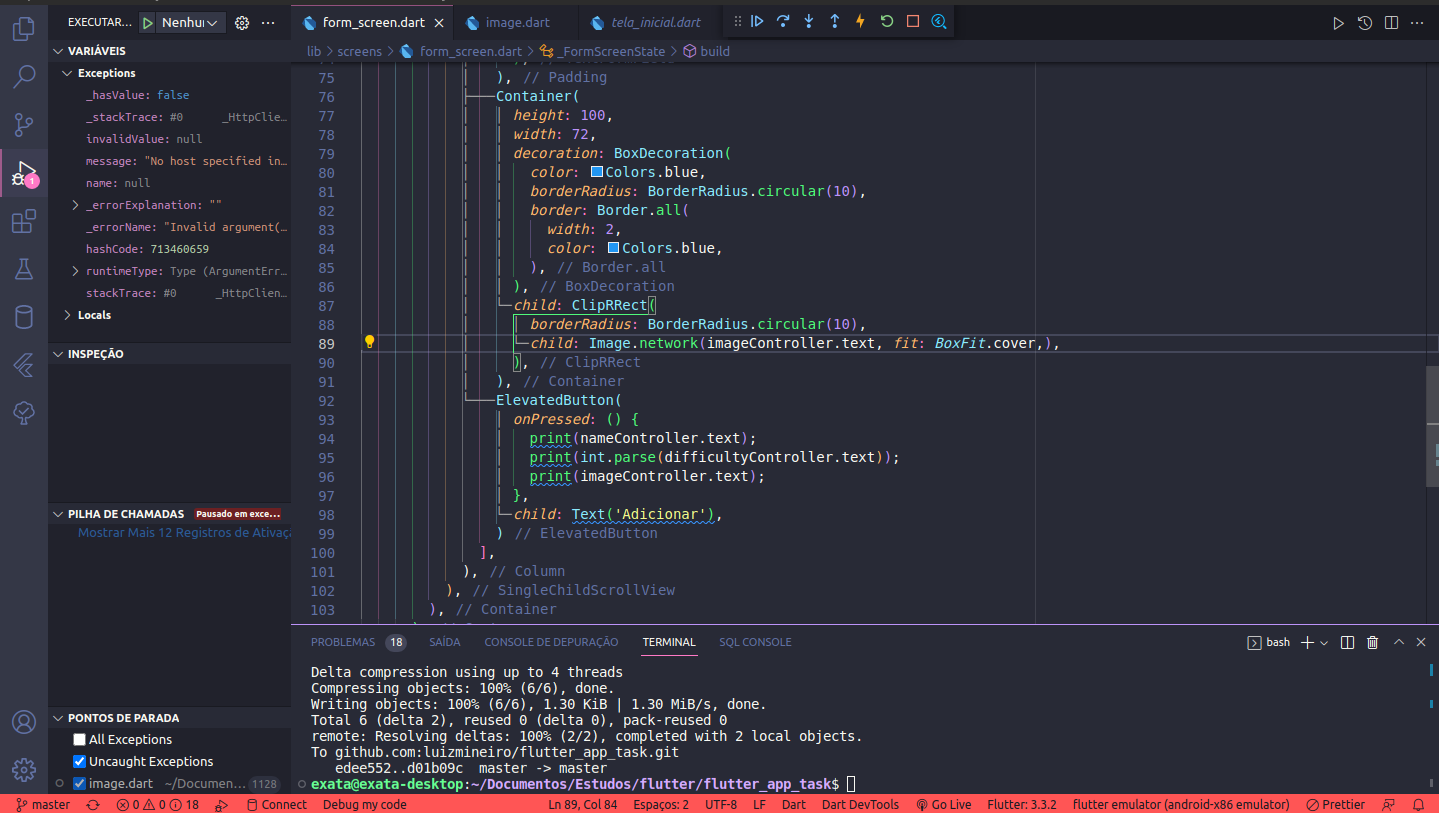Split the editor to the right

1390,23
